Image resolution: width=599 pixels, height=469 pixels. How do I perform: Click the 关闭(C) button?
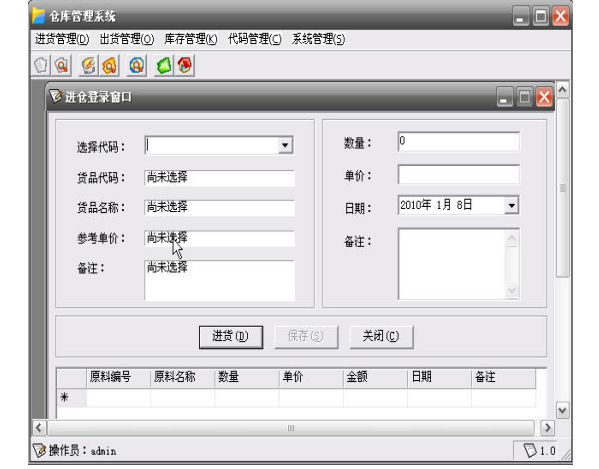pyautogui.click(x=381, y=337)
